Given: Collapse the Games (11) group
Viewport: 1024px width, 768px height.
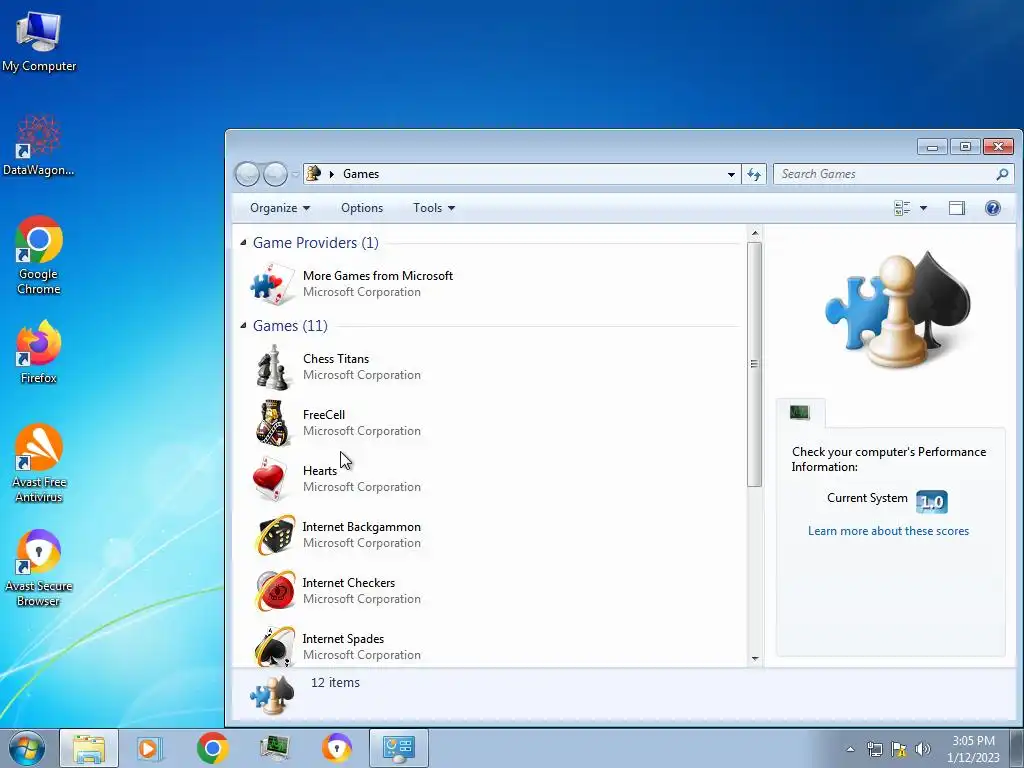Looking at the screenshot, I should tap(244, 325).
